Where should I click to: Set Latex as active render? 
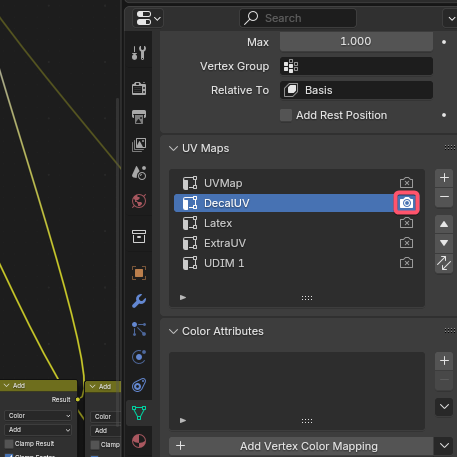[x=406, y=223]
